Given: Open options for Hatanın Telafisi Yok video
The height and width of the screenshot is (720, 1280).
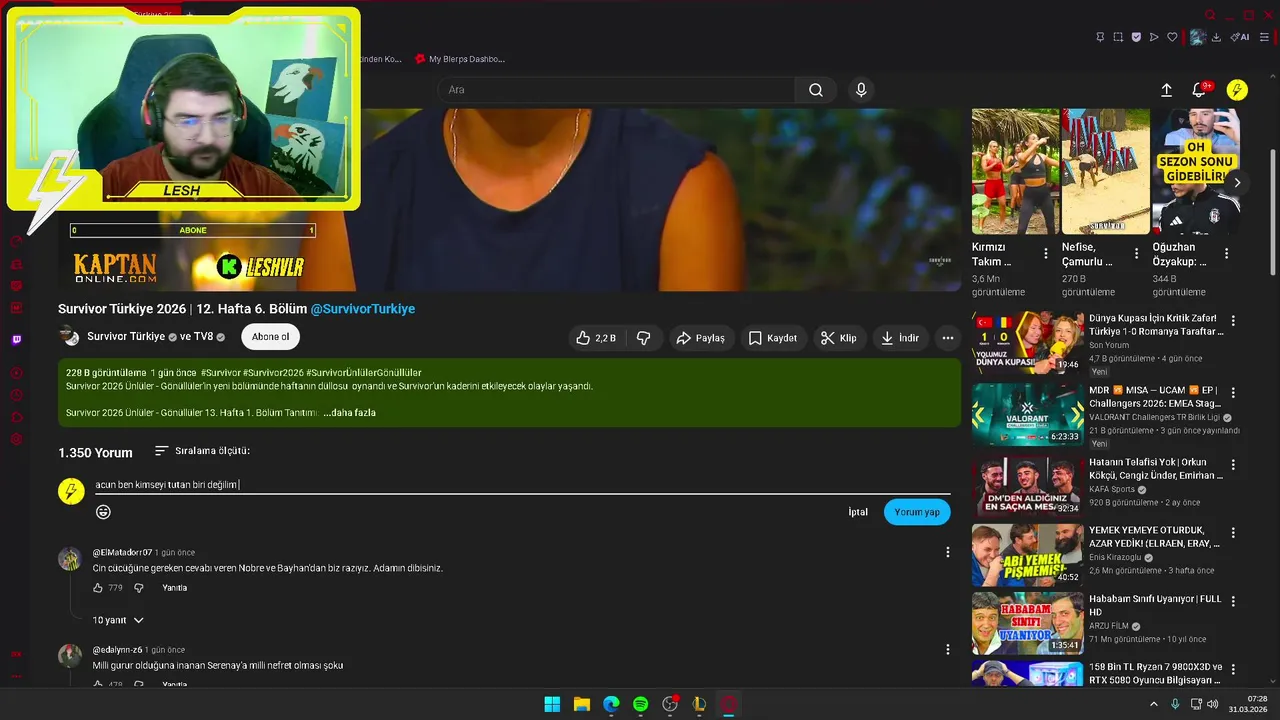Looking at the screenshot, I should click(x=1233, y=465).
